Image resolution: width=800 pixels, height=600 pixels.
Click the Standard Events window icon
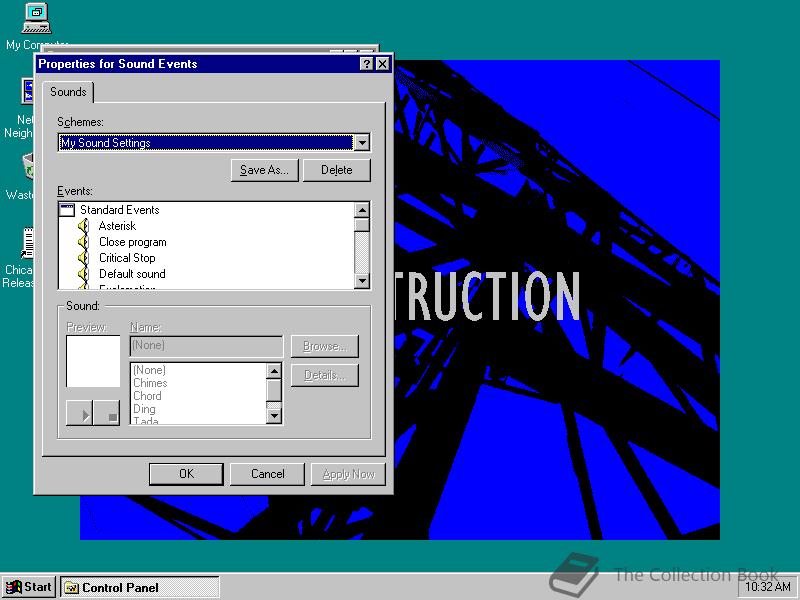point(67,210)
